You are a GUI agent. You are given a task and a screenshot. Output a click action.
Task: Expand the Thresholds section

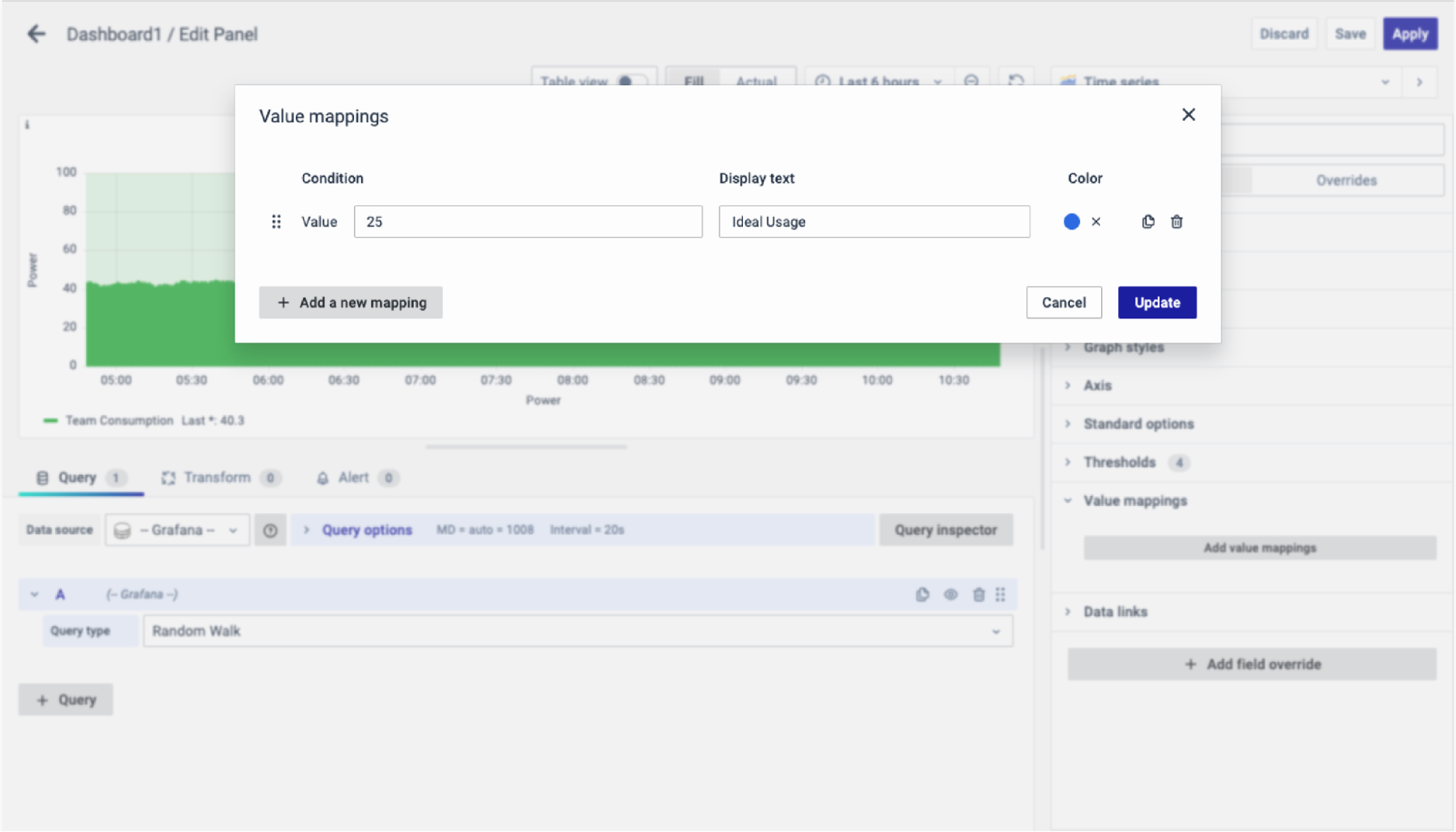(1119, 462)
